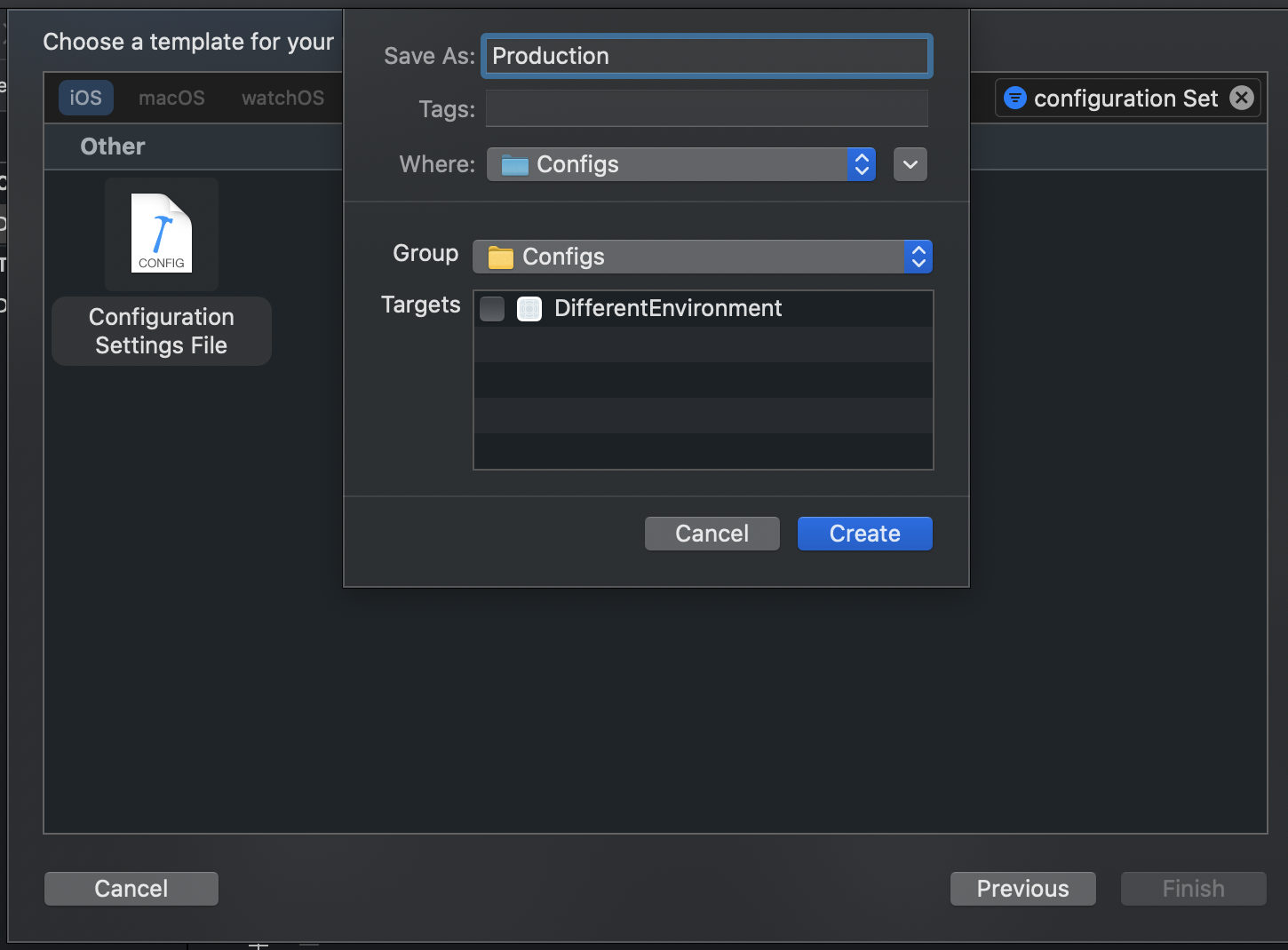Cancel the save dialog
1288x950 pixels.
point(712,534)
